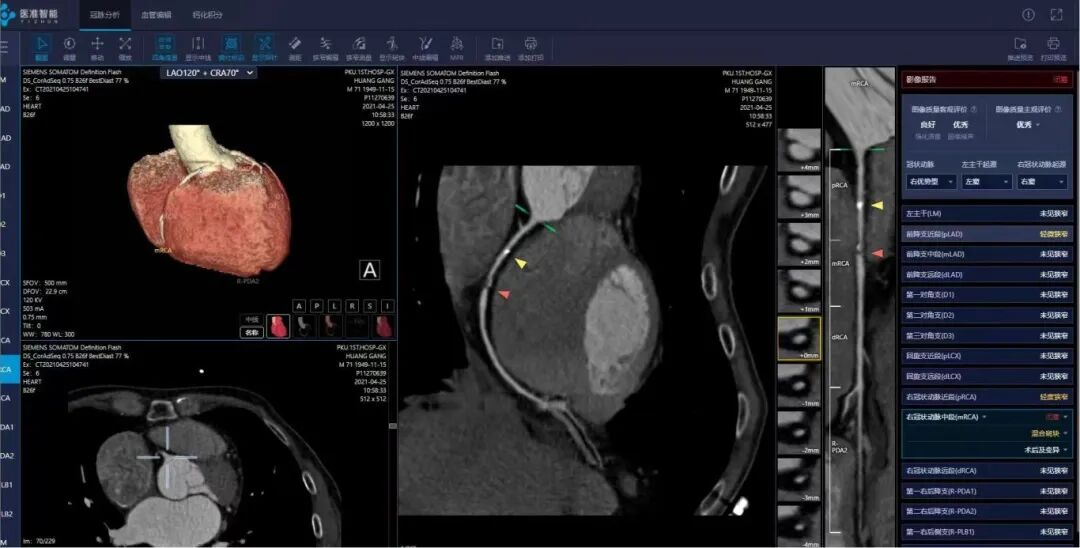Select the window level adjust tool

tap(70, 48)
